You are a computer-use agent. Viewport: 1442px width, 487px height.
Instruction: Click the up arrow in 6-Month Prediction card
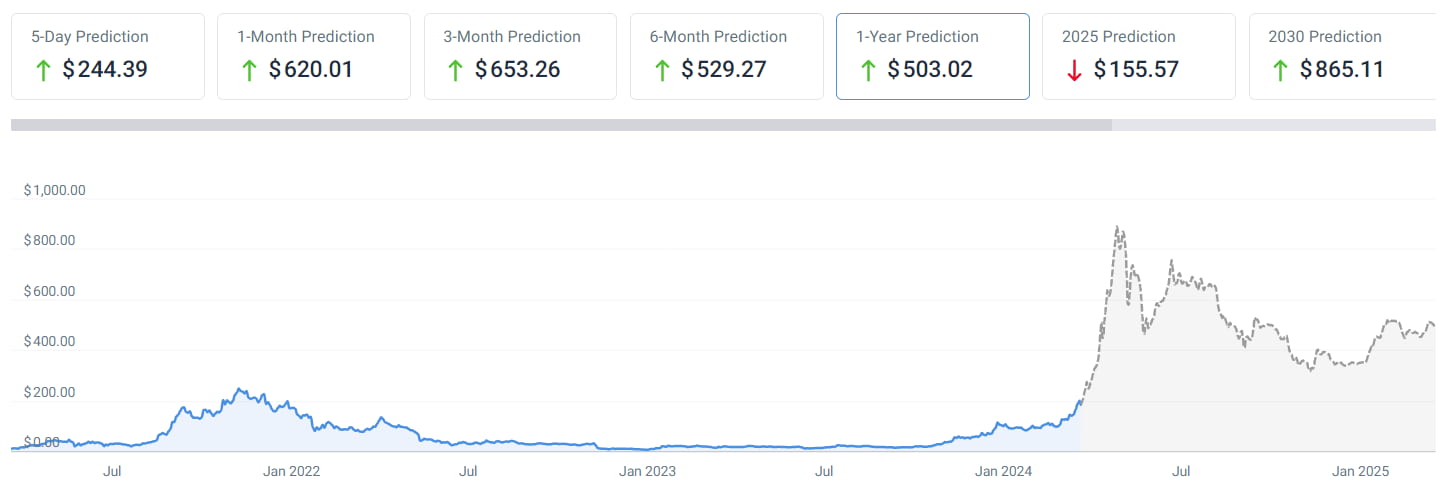pos(661,70)
